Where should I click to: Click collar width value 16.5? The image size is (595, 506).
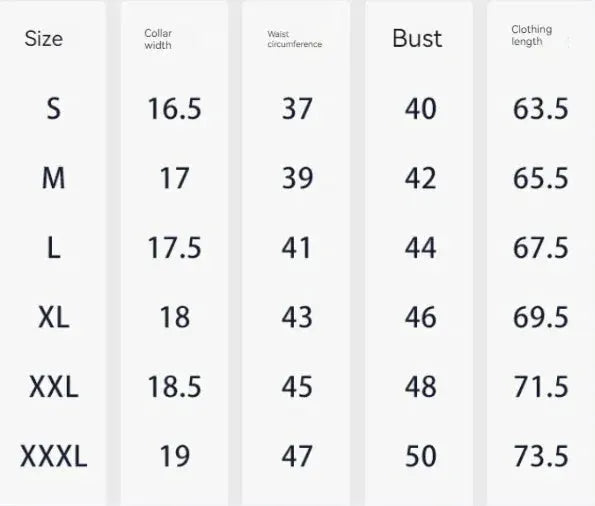[x=175, y=109]
